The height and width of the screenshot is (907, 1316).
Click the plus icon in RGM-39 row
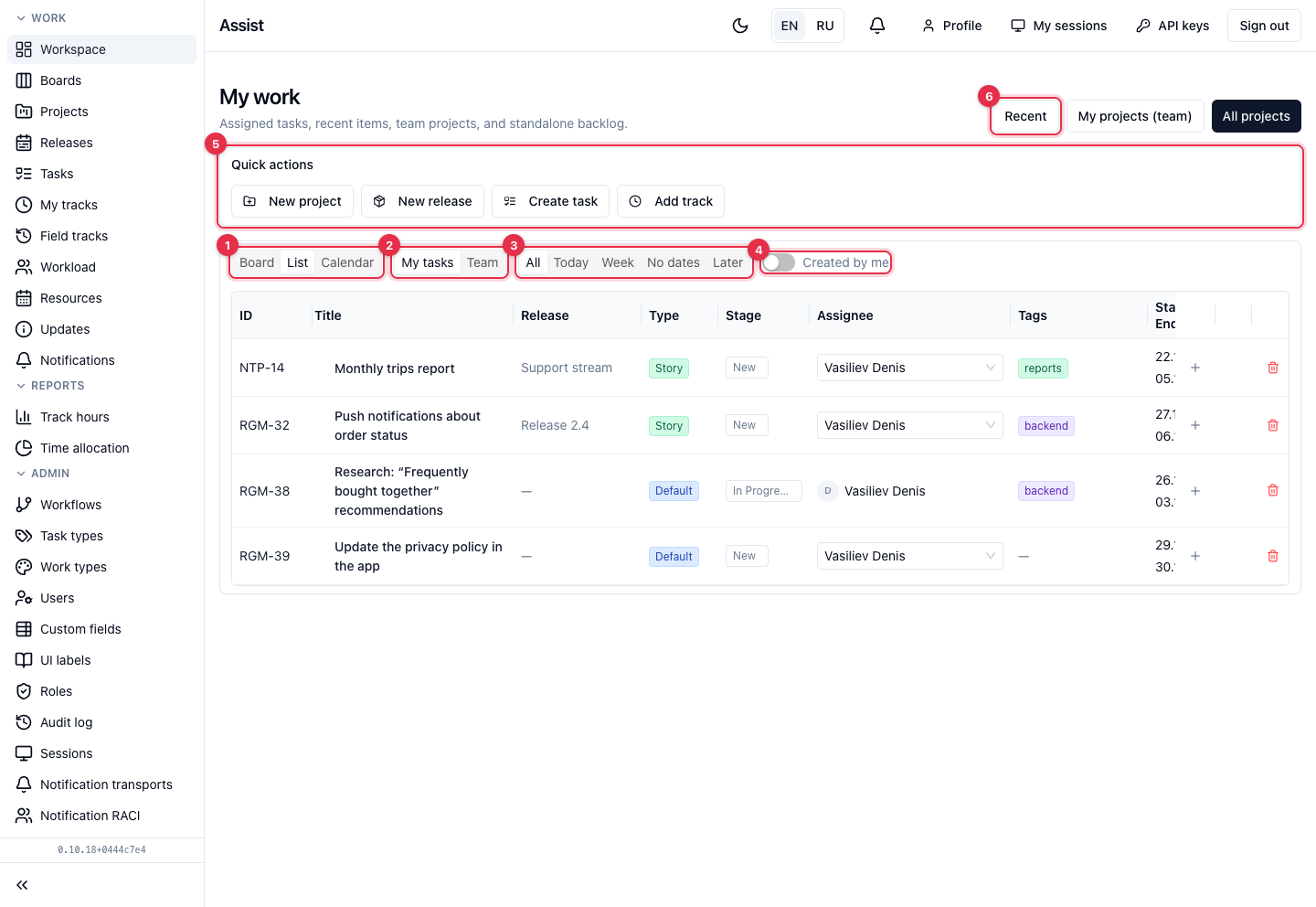tap(1195, 556)
